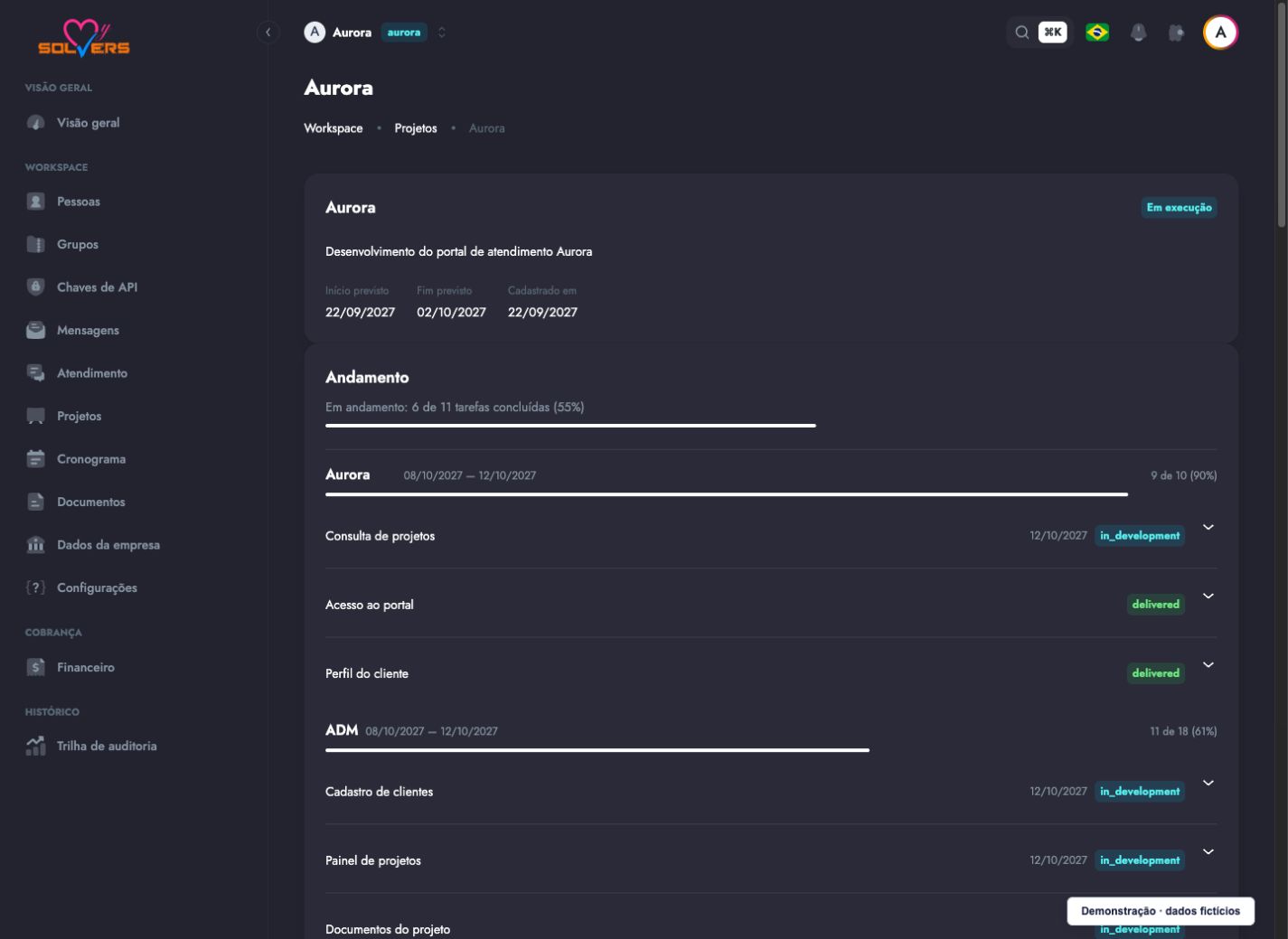Click the Em execução status badge
Screen dimensions: 1288x939
point(1179,208)
